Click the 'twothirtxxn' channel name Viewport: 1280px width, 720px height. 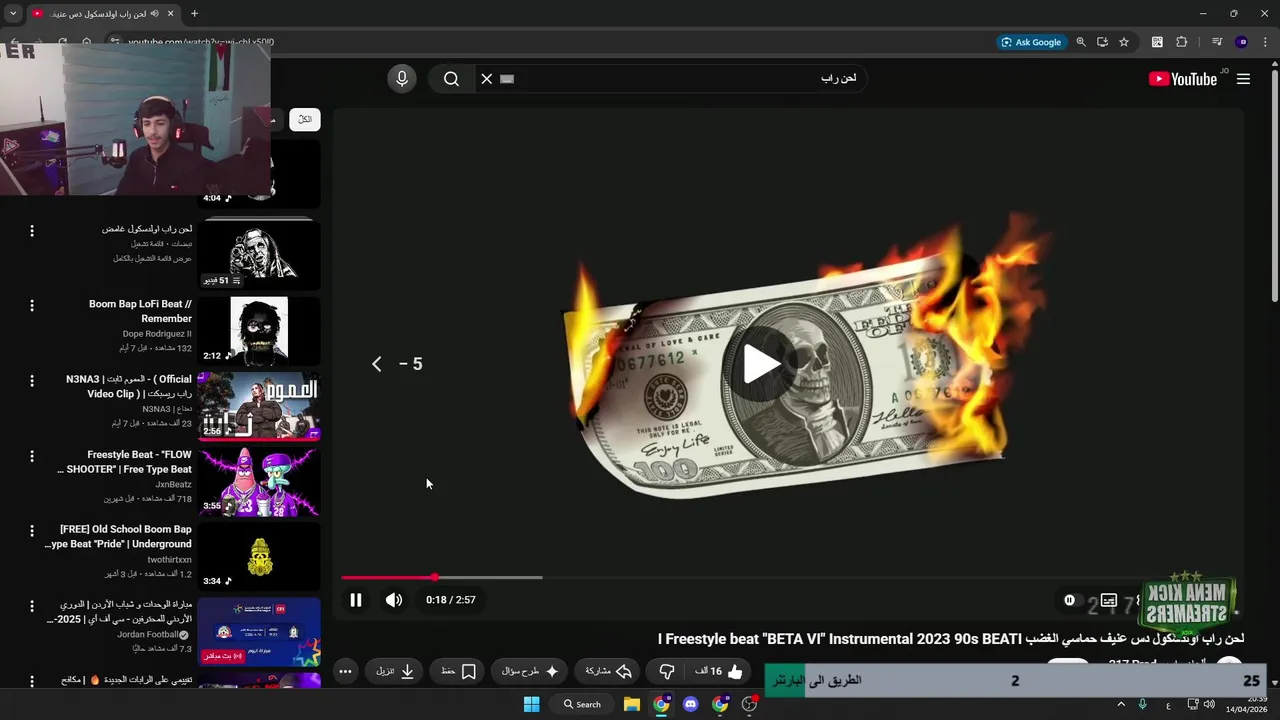pos(169,559)
